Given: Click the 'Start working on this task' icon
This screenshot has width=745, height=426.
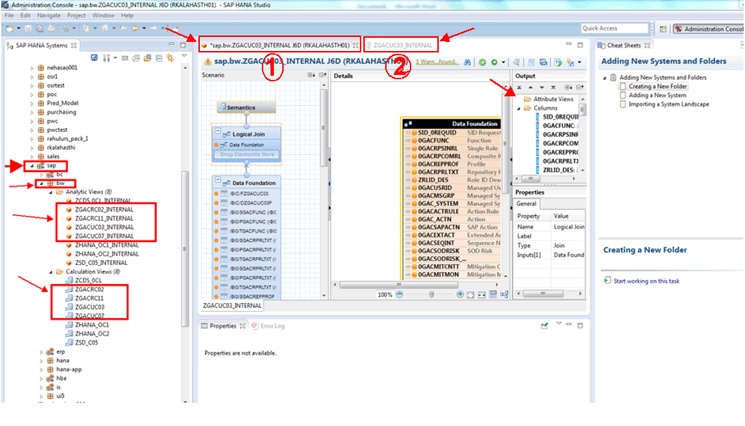Looking at the screenshot, I should pyautogui.click(x=606, y=281).
